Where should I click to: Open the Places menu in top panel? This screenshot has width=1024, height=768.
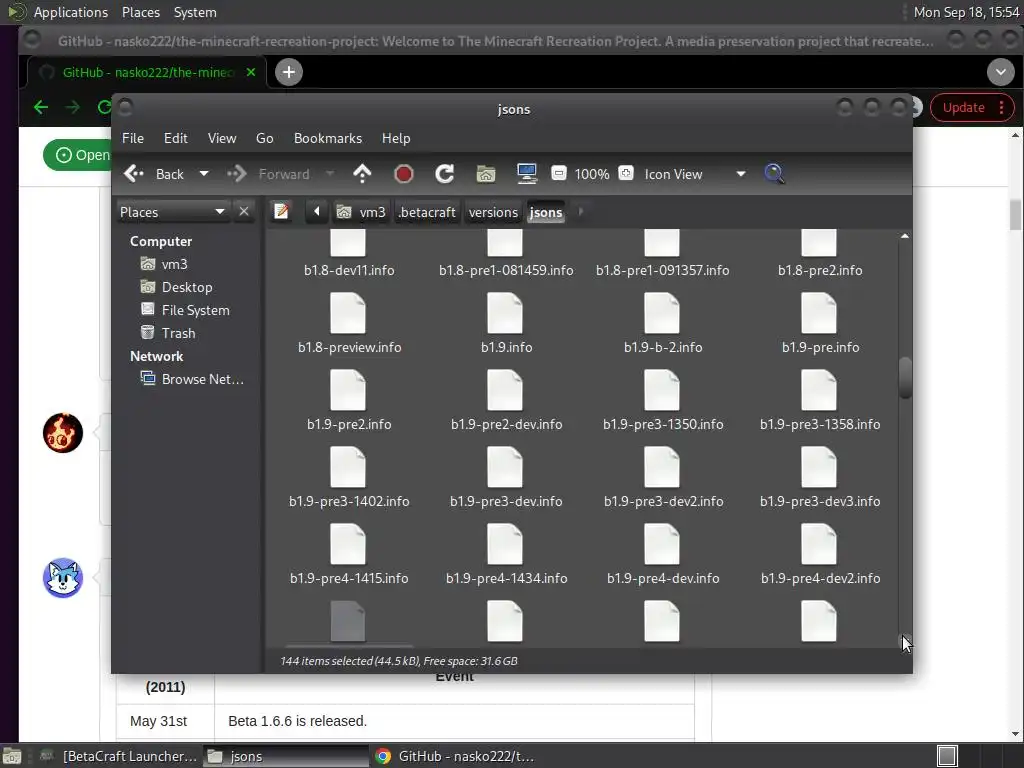click(140, 12)
